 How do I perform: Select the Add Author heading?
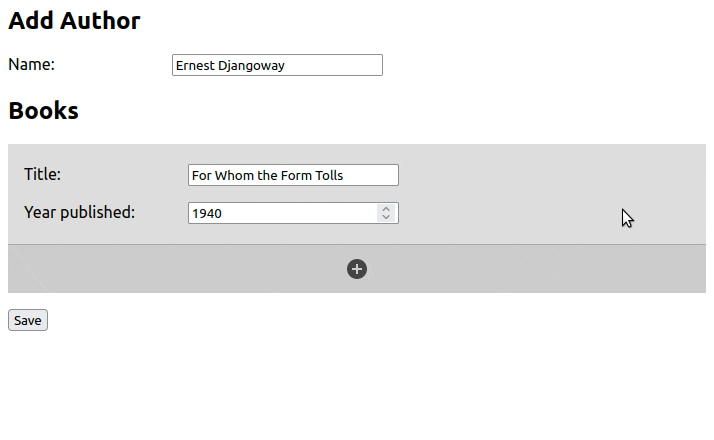(74, 20)
